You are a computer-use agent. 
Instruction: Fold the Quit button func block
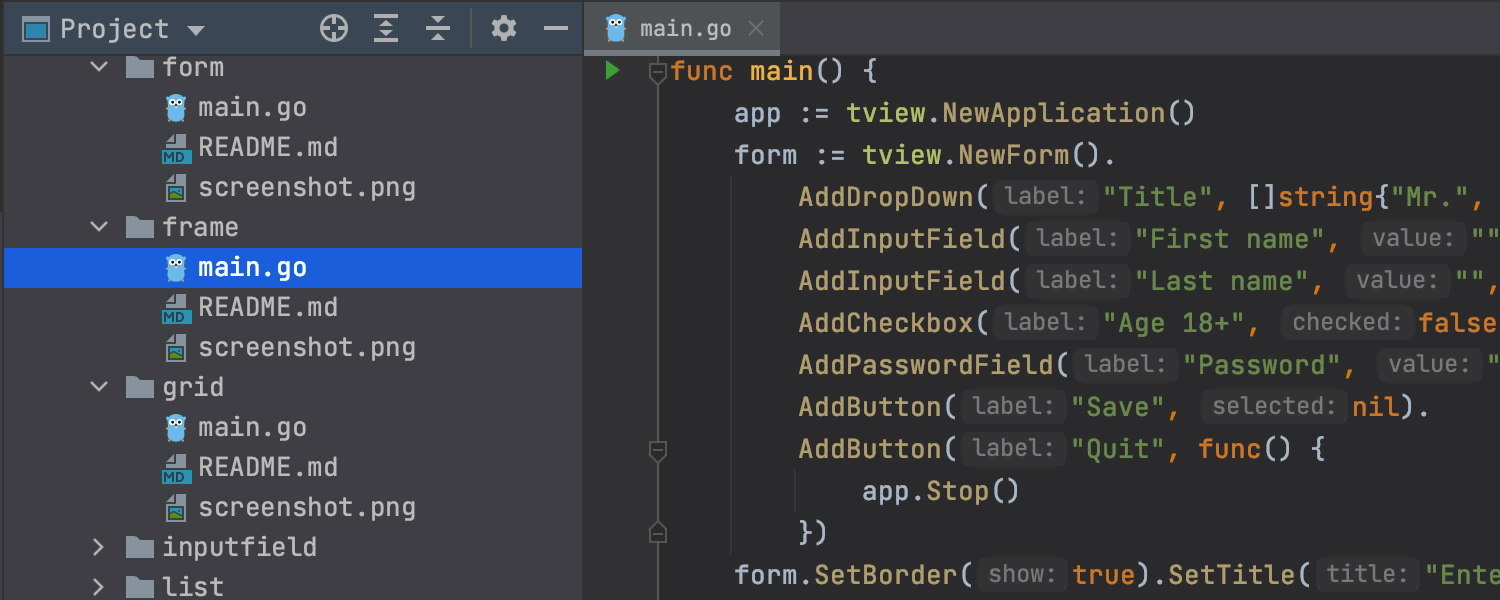(657, 450)
